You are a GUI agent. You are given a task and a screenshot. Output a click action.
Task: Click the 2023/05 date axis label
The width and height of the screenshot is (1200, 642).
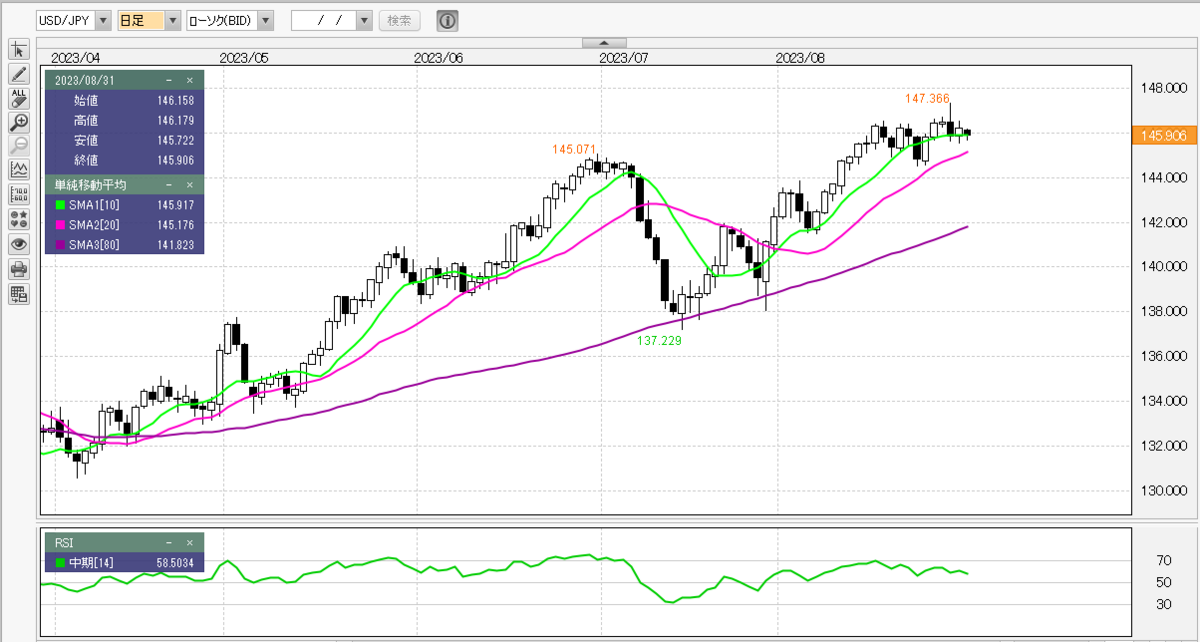[x=244, y=58]
